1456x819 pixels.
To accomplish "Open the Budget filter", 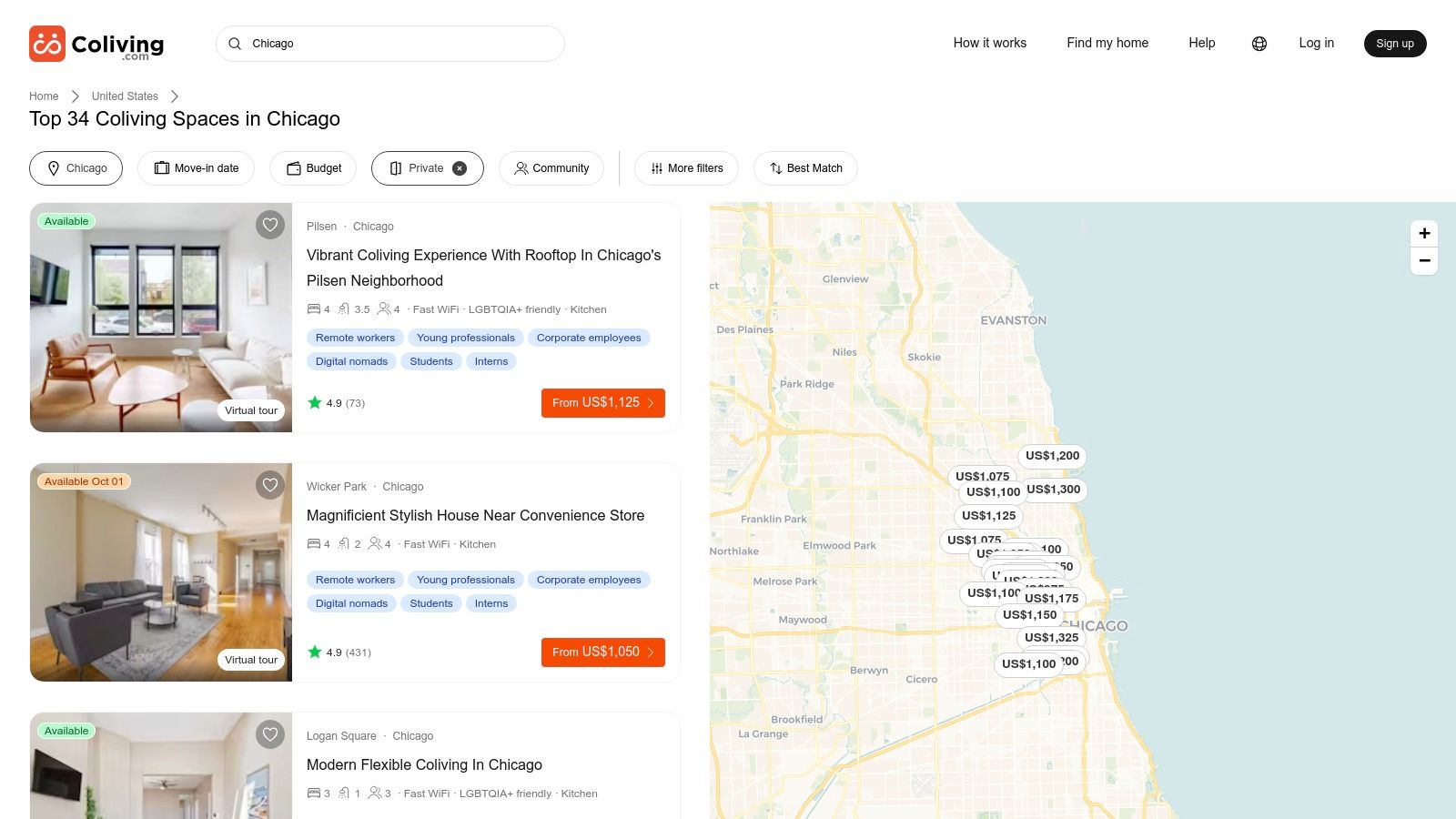I will pyautogui.click(x=313, y=168).
